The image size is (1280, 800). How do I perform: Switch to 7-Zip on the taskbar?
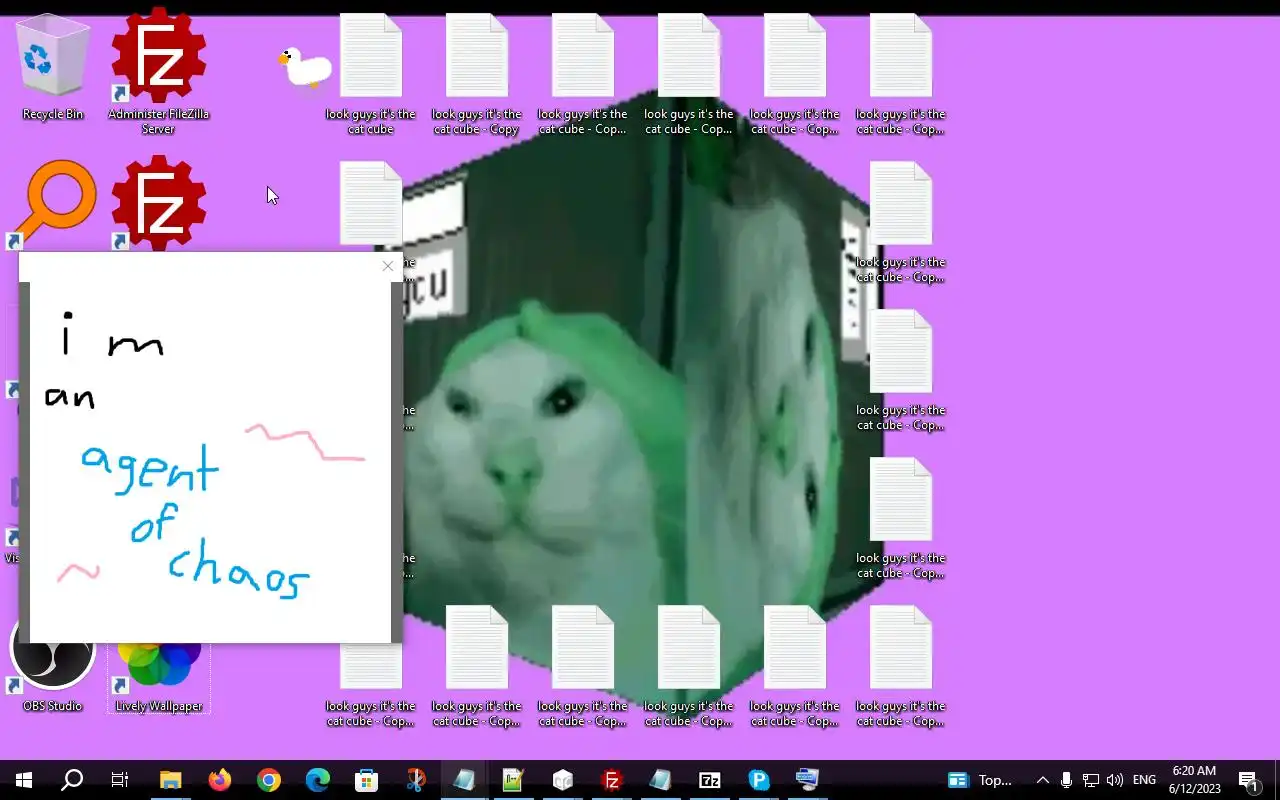(709, 780)
